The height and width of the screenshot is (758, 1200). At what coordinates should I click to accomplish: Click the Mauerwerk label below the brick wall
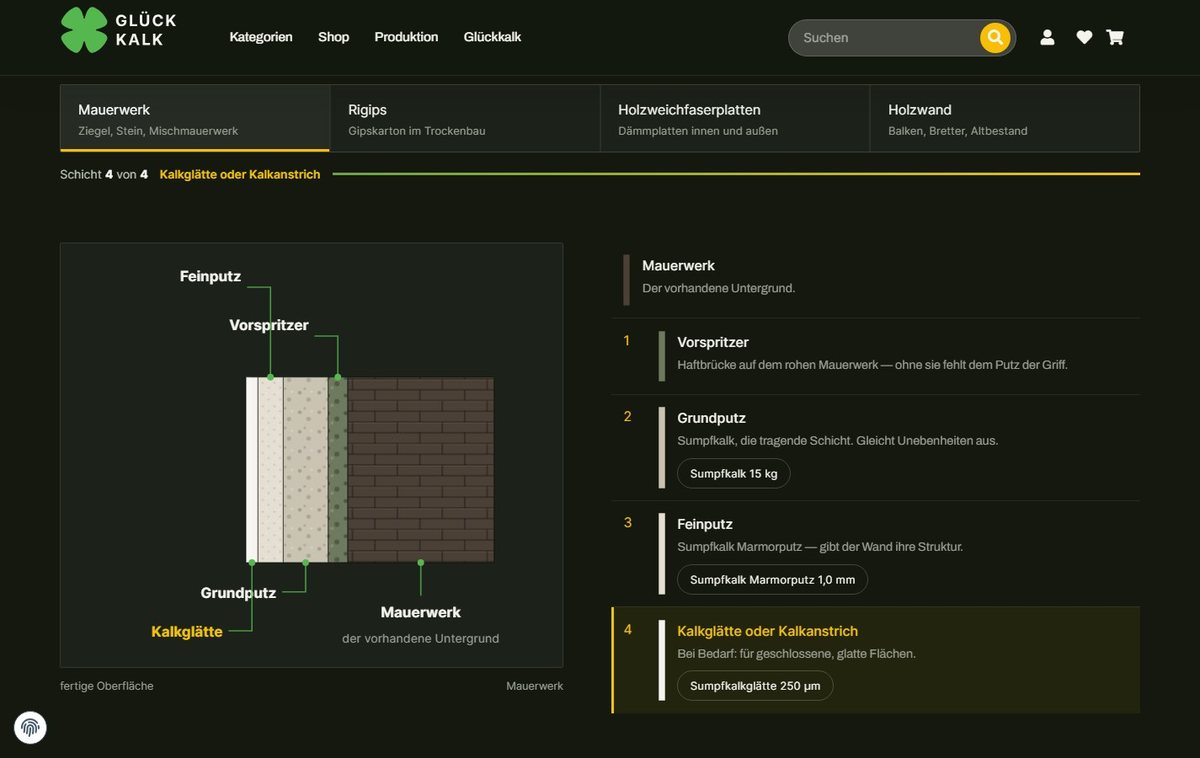(x=421, y=612)
